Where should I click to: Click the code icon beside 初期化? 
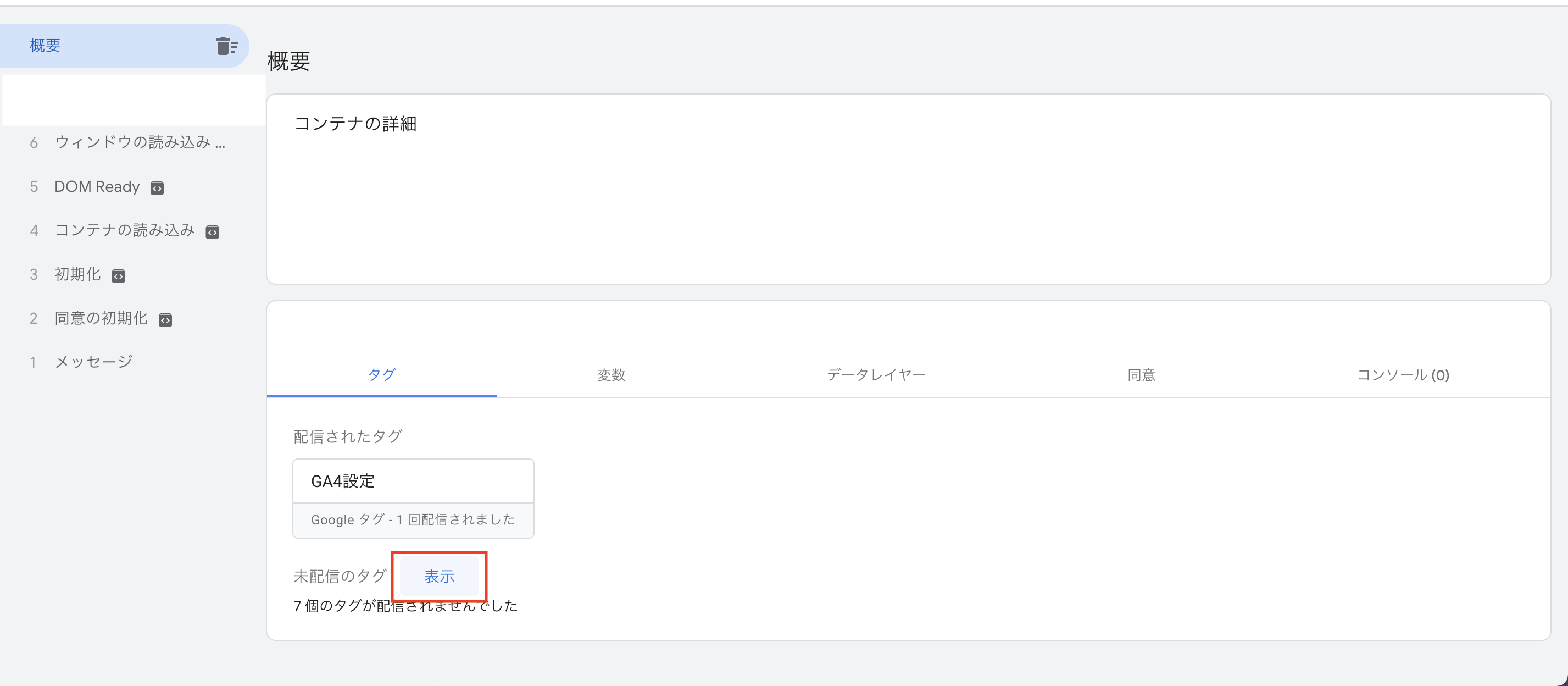tap(118, 276)
